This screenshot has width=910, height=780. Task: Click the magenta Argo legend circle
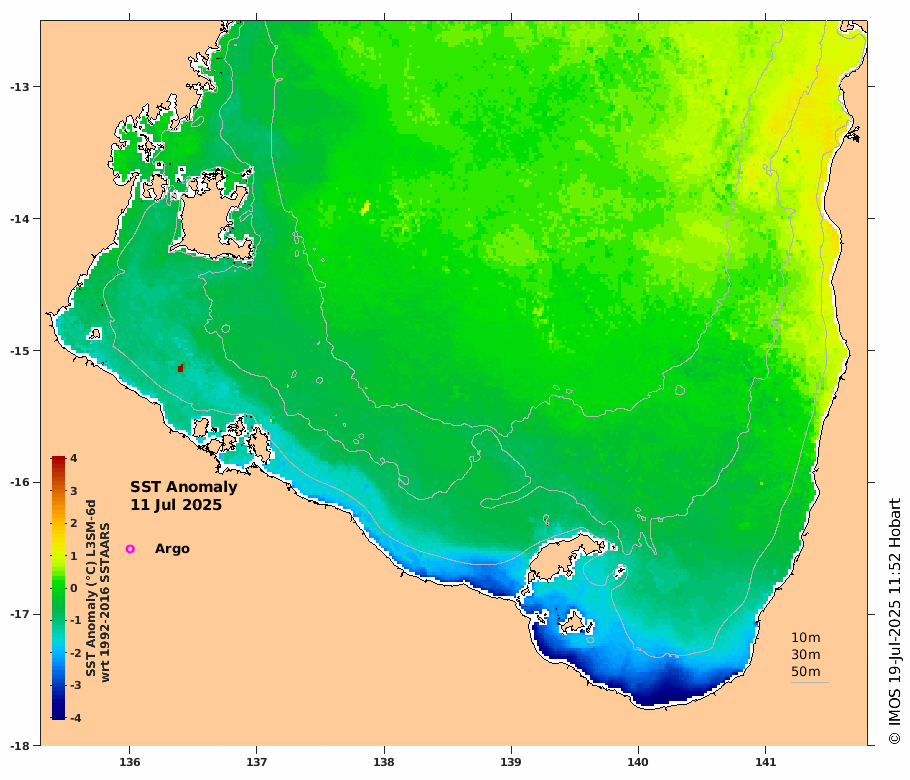coord(130,548)
